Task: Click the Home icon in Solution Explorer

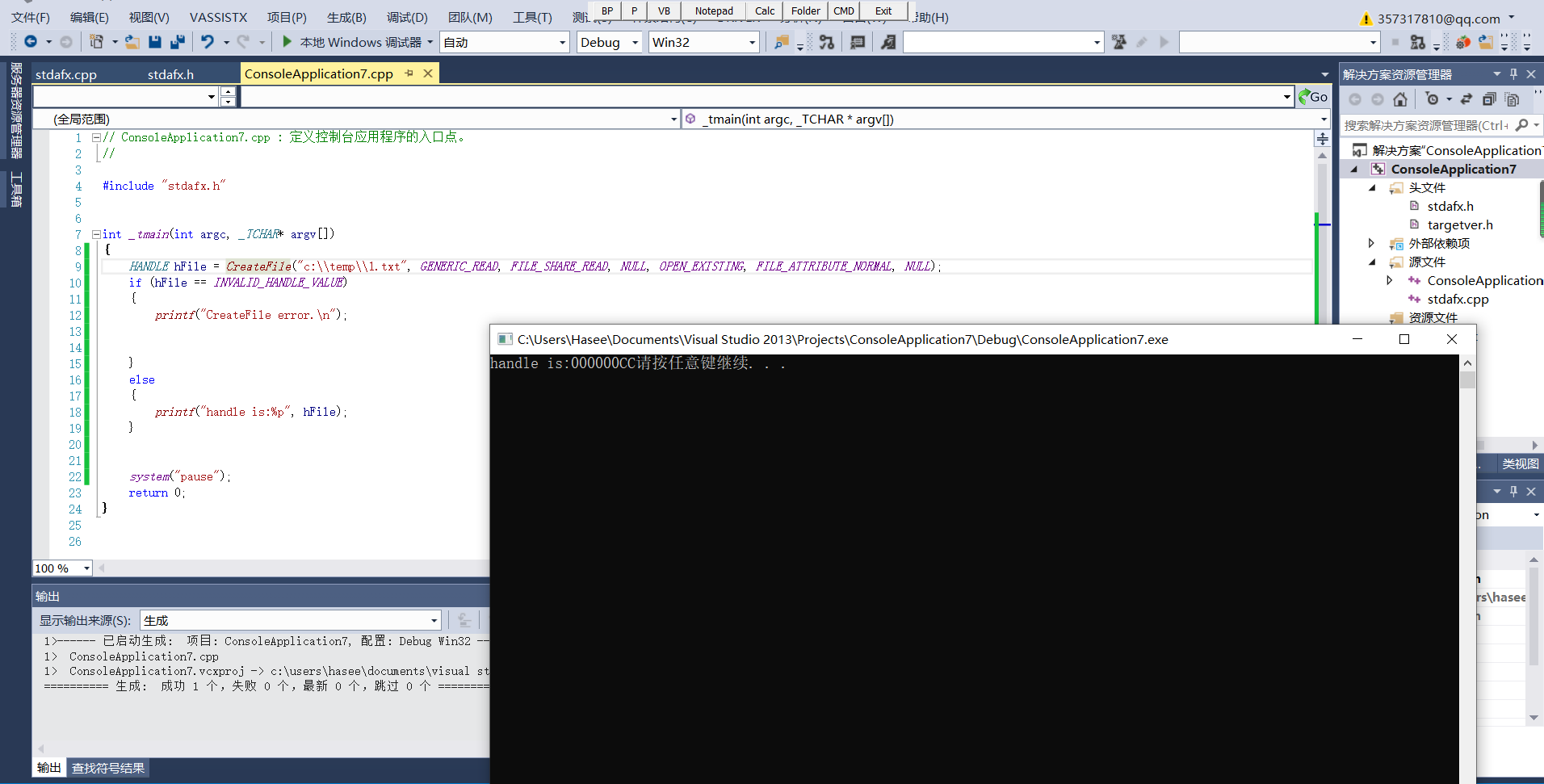Action: (1400, 99)
